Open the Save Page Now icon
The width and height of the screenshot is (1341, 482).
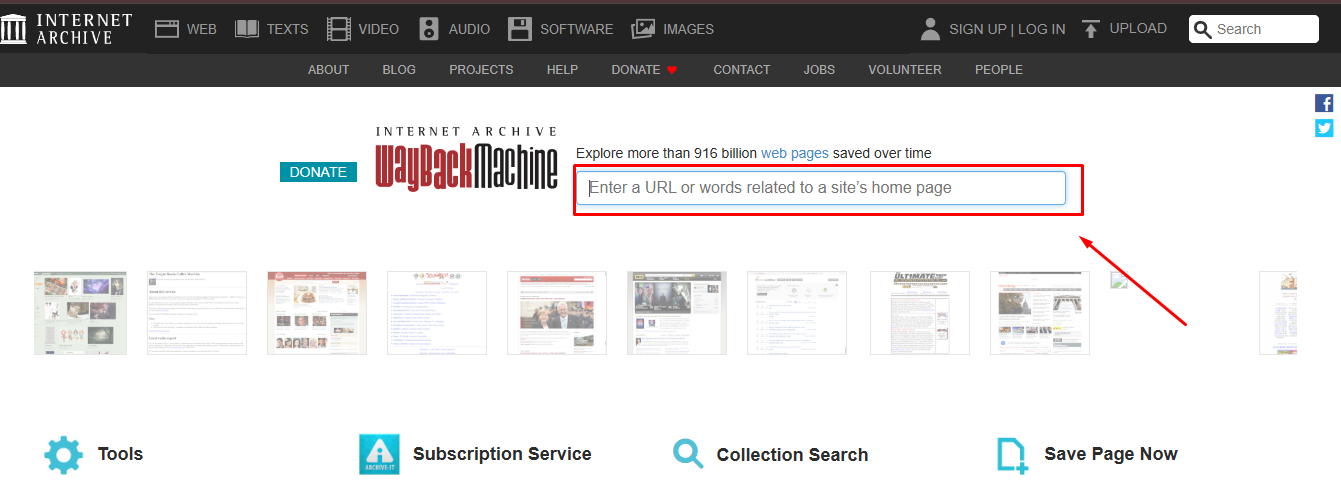tap(1012, 454)
